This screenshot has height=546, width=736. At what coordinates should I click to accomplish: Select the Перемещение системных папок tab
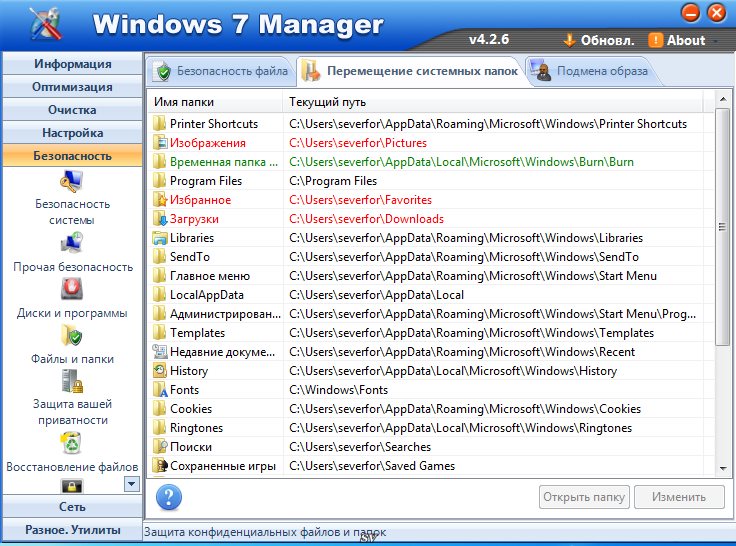(x=411, y=71)
